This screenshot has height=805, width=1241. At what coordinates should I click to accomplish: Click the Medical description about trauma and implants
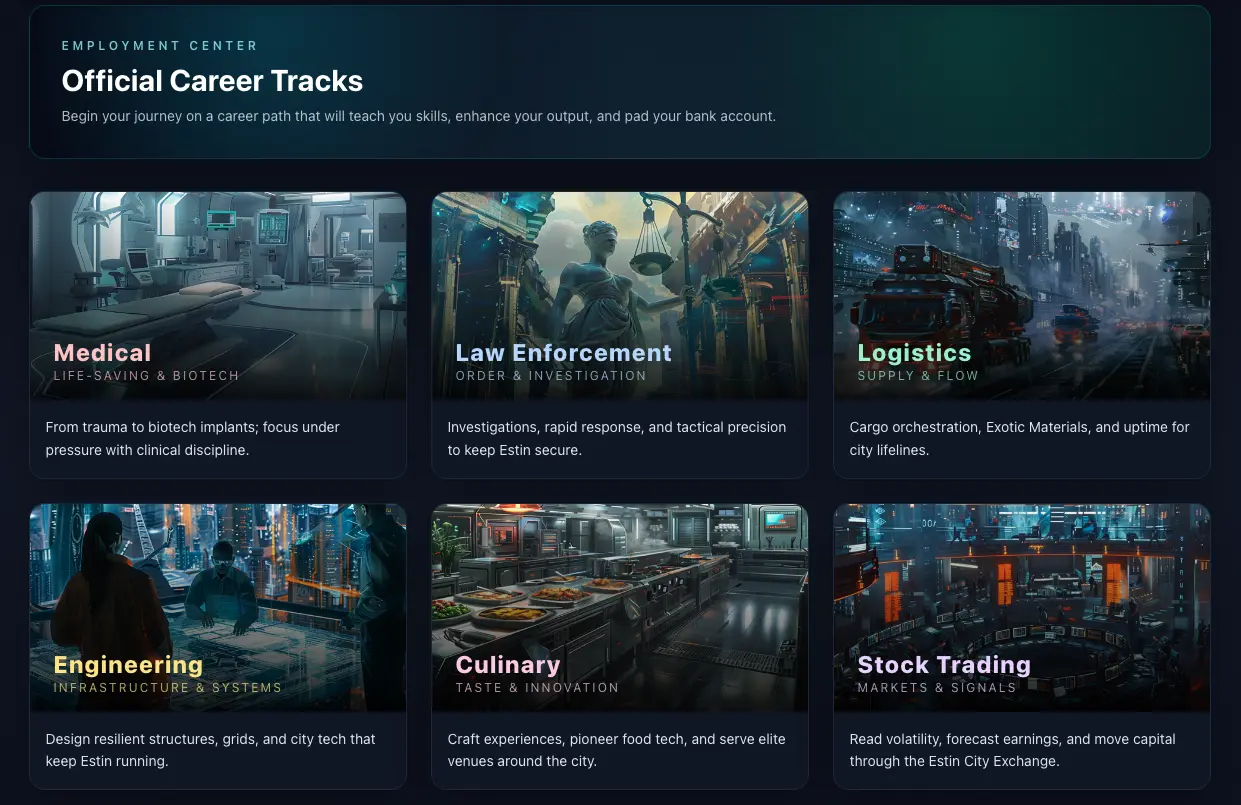[x=193, y=438]
